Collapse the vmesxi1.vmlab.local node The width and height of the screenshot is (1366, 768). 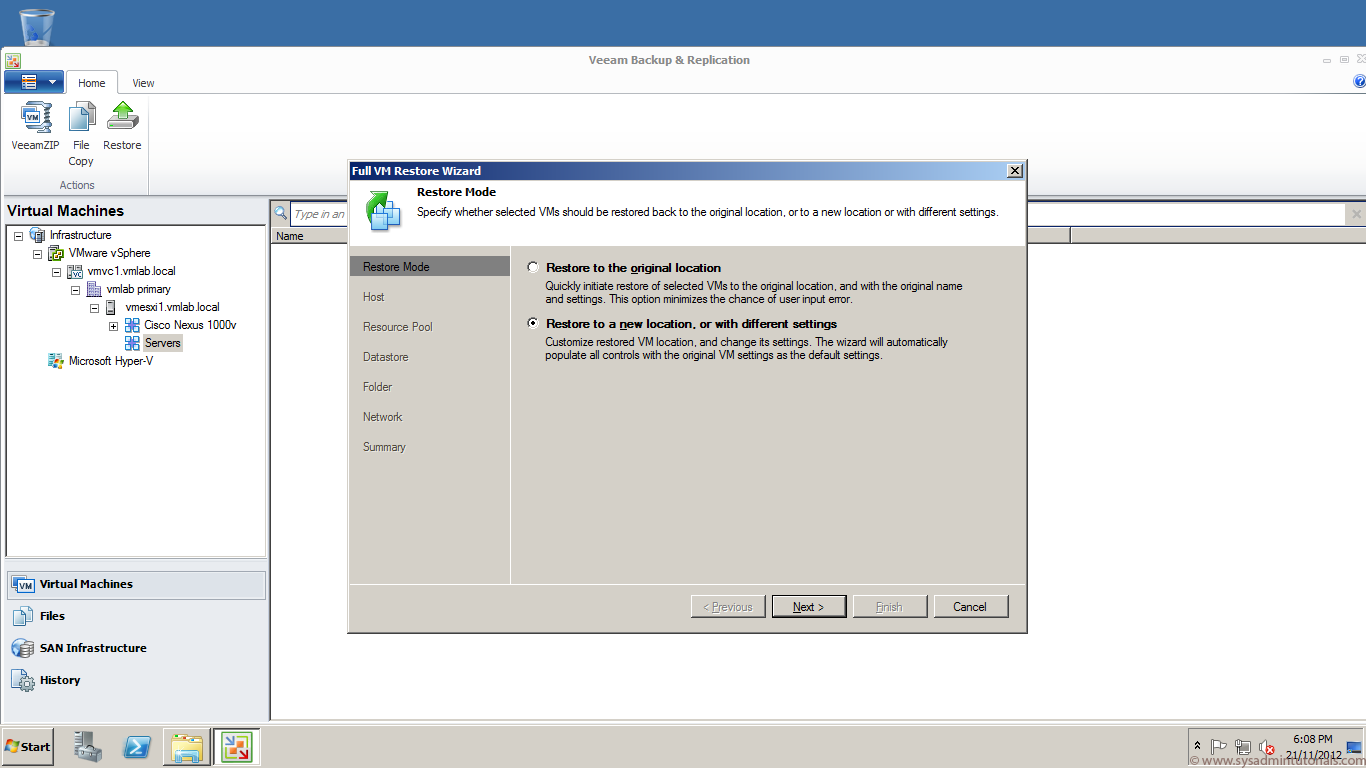[x=94, y=307]
